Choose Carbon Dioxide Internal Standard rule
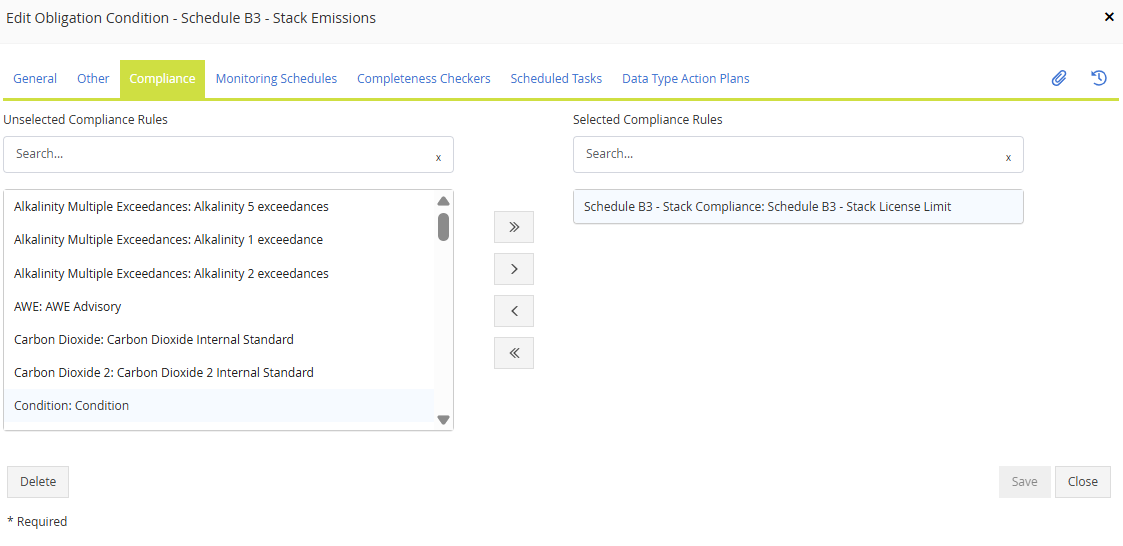The image size is (1123, 546). tap(154, 340)
